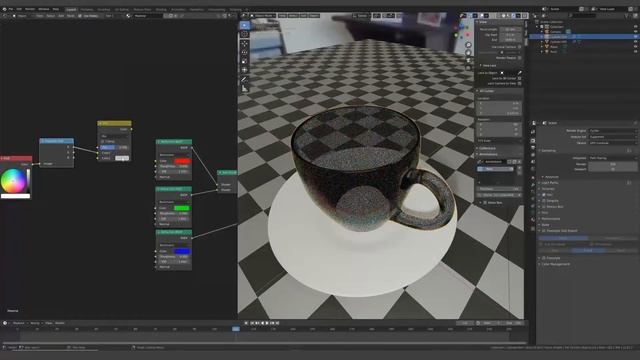The width and height of the screenshot is (640, 360).
Task: Open the Tool properties tab
Action: [x=533, y=131]
